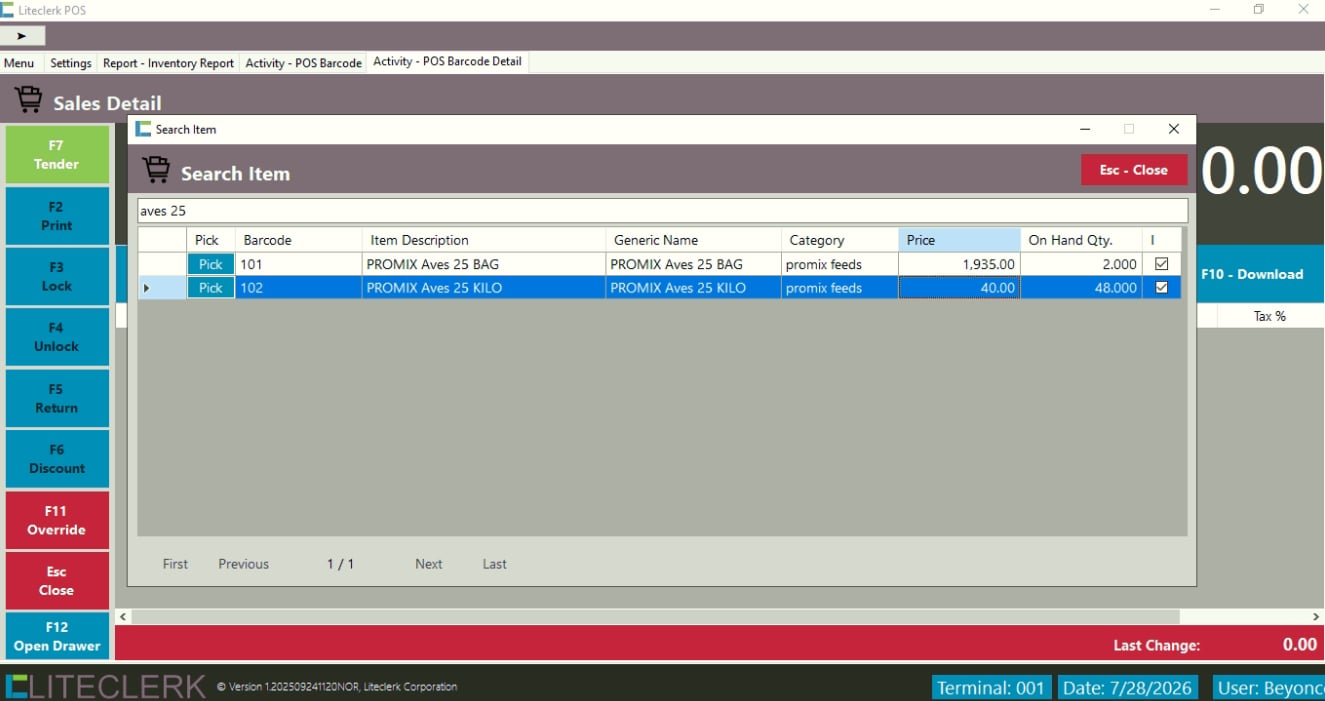Click the F5 Return button
The height and width of the screenshot is (701, 1325).
[57, 398]
